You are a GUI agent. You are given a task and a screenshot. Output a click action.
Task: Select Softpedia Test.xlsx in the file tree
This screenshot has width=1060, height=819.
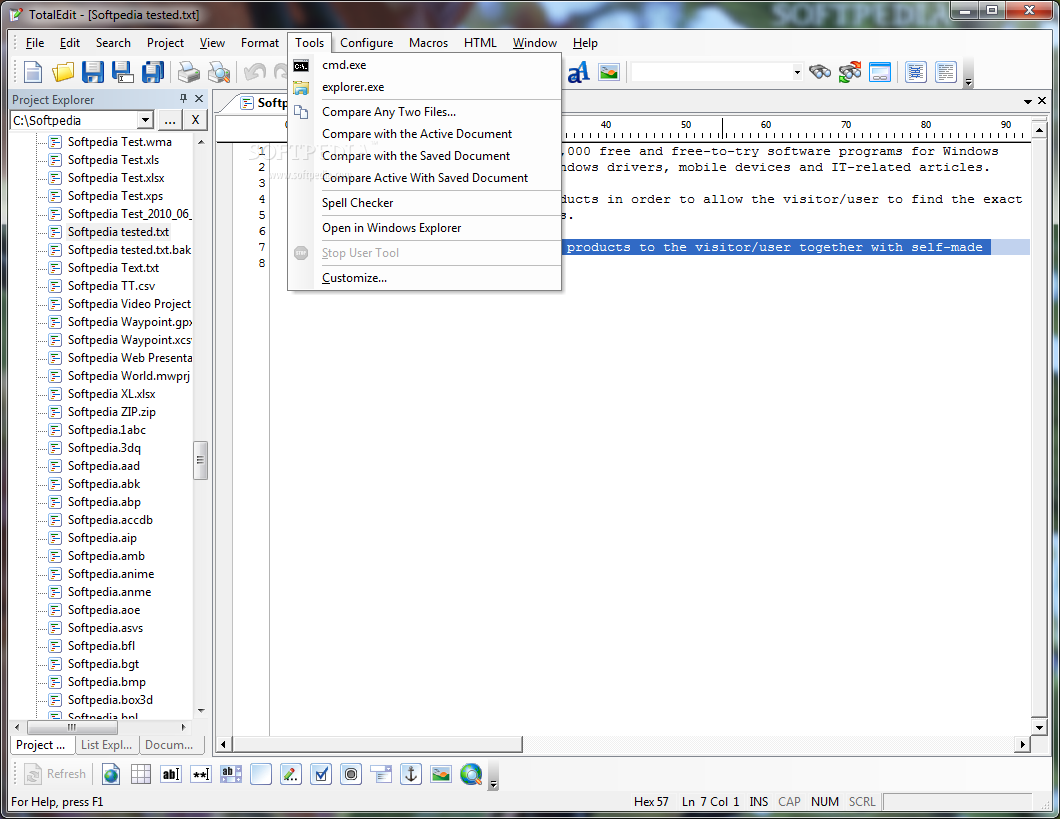pyautogui.click(x=116, y=178)
